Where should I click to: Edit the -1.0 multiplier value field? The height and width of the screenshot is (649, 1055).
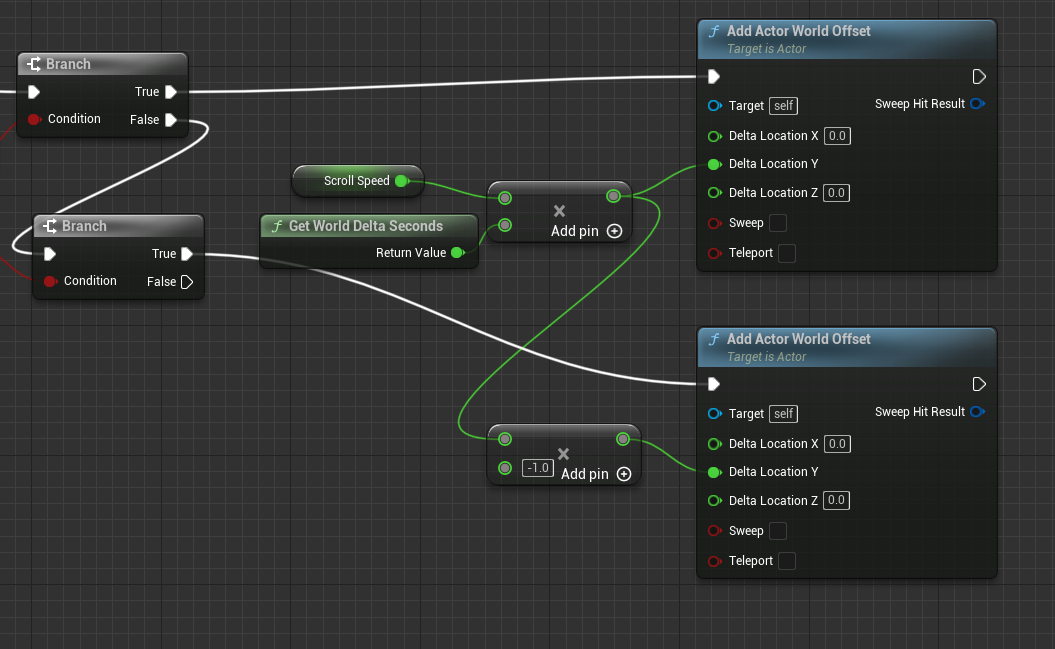pyautogui.click(x=538, y=468)
